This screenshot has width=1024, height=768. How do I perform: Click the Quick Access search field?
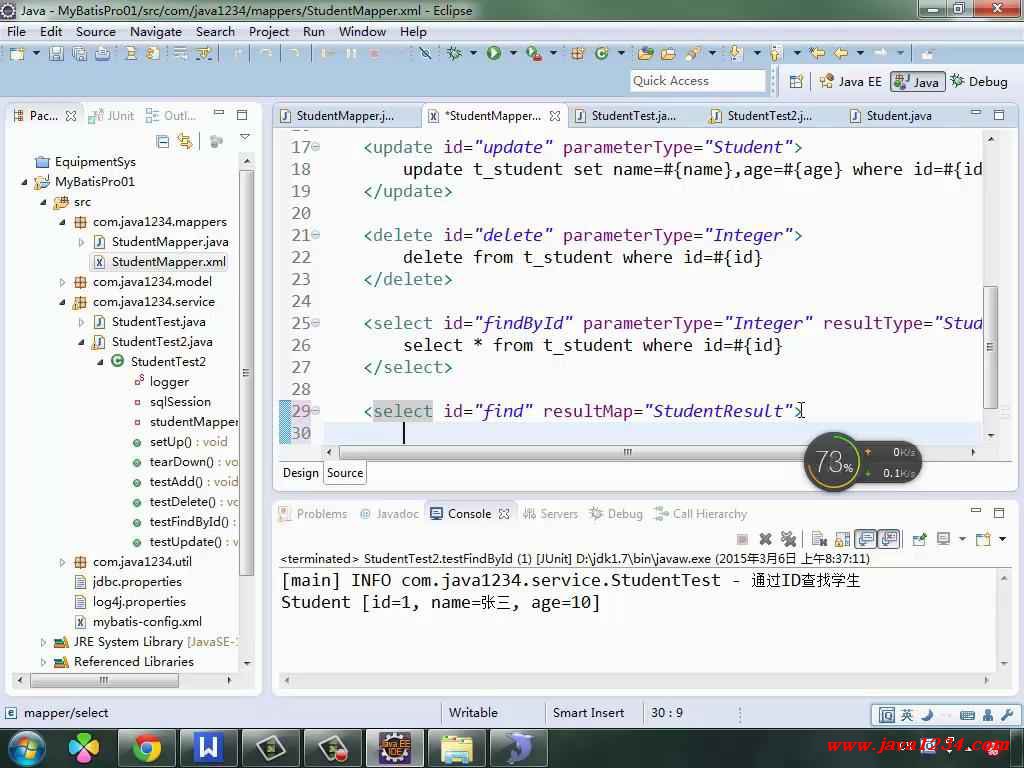click(697, 81)
